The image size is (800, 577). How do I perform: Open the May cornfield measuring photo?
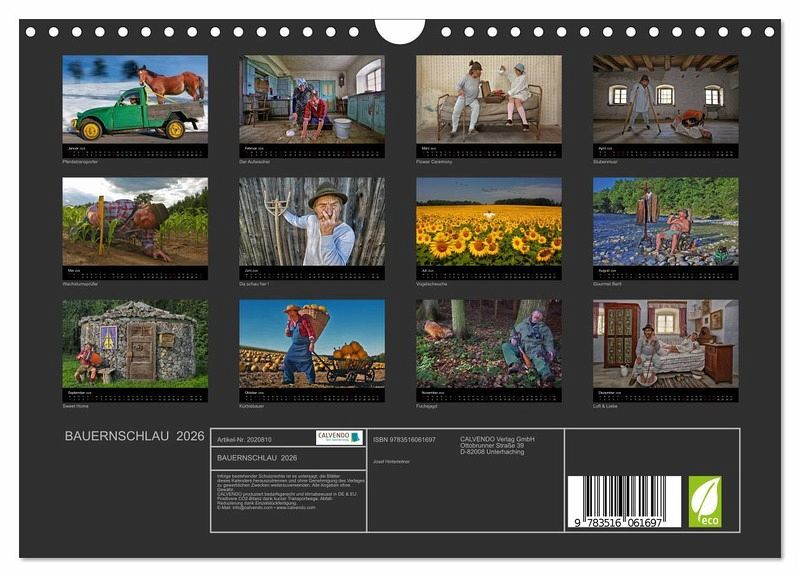[135, 221]
